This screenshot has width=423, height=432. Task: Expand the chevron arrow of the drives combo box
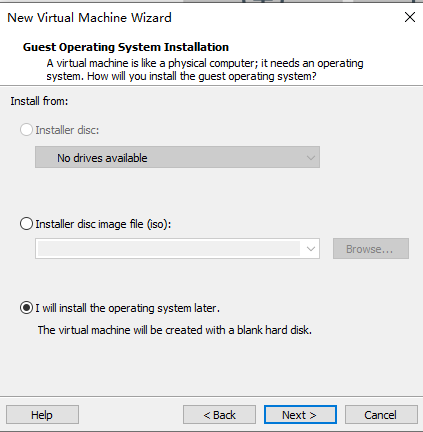(311, 157)
